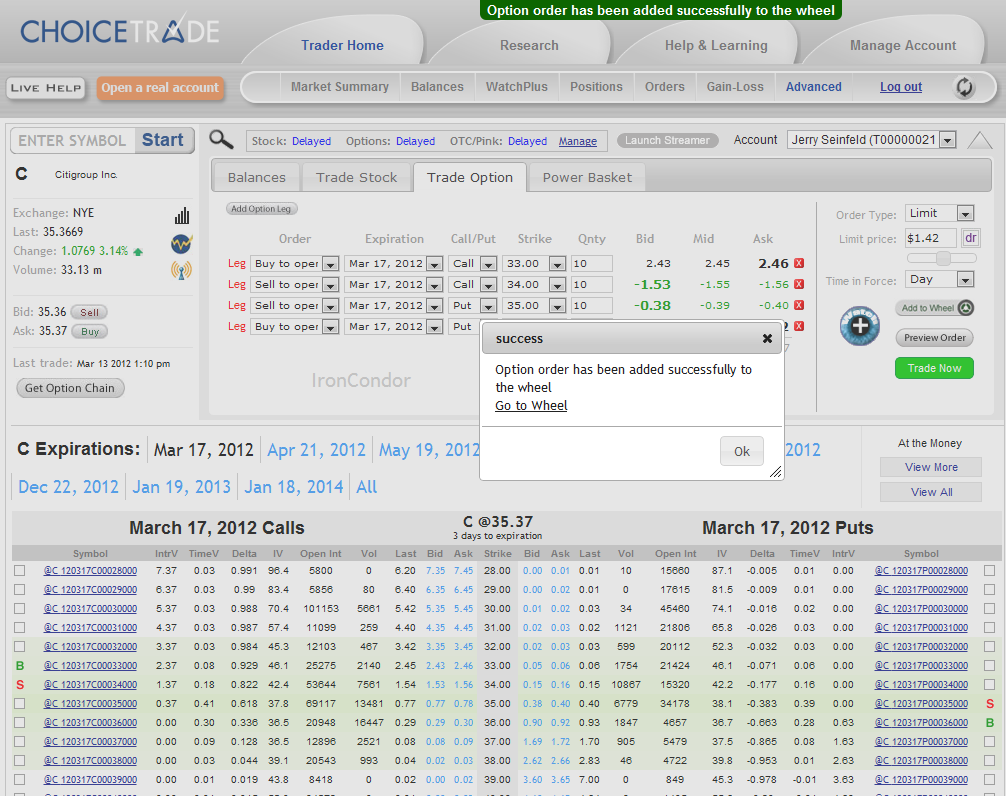Click the magnifying glass search icon
The image size is (1006, 796).
(221, 139)
